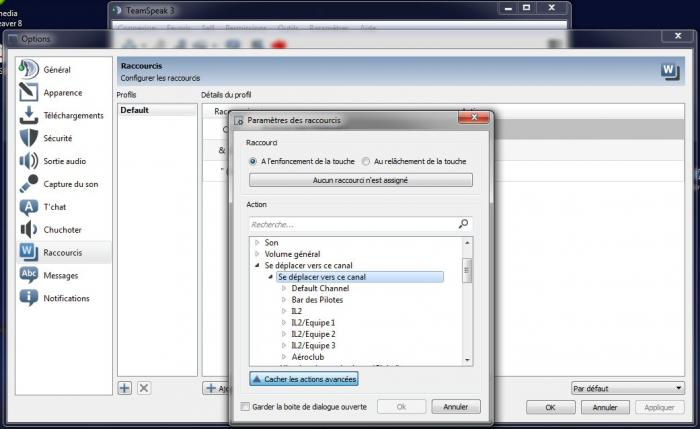Image resolution: width=700 pixels, height=429 pixels.
Task: Expand the Volume général tree node
Action: [x=257, y=254]
